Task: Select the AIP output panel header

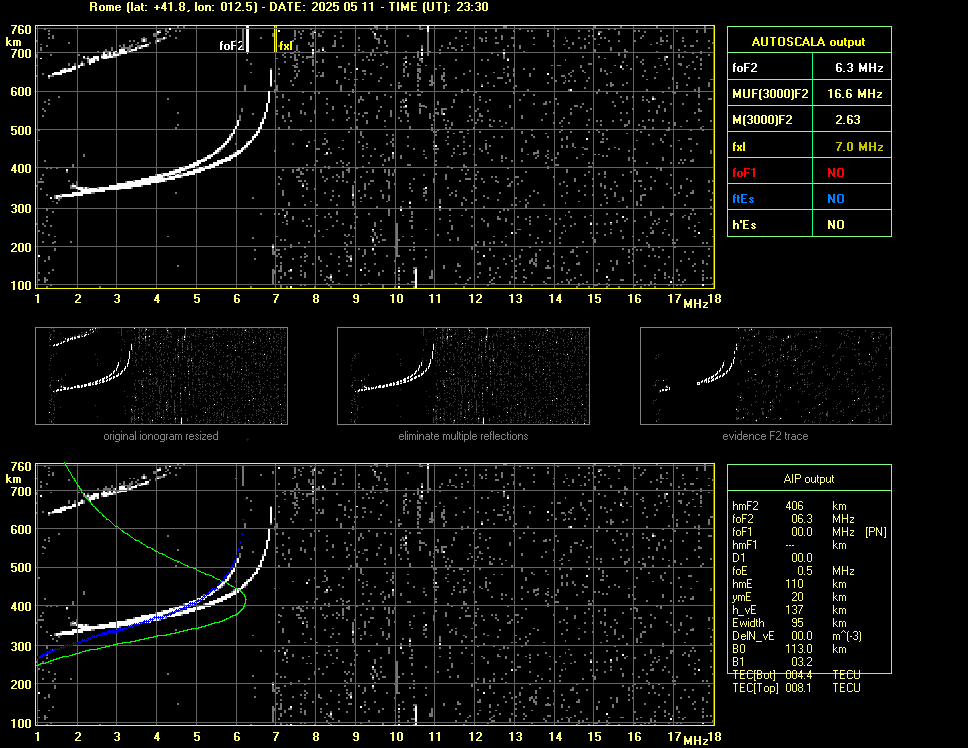Action: pos(808,479)
